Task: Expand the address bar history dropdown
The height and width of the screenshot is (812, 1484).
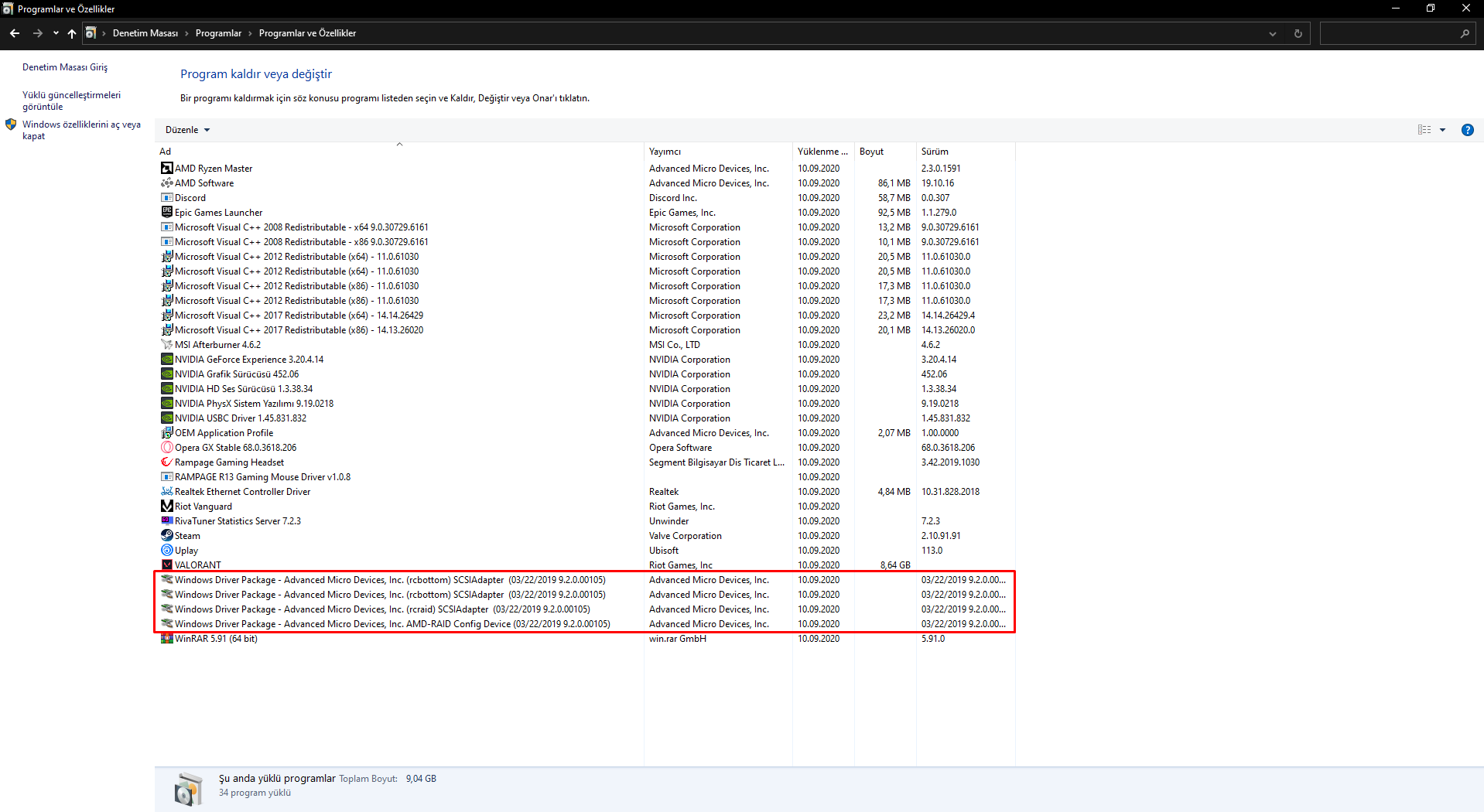Action: [1273, 33]
